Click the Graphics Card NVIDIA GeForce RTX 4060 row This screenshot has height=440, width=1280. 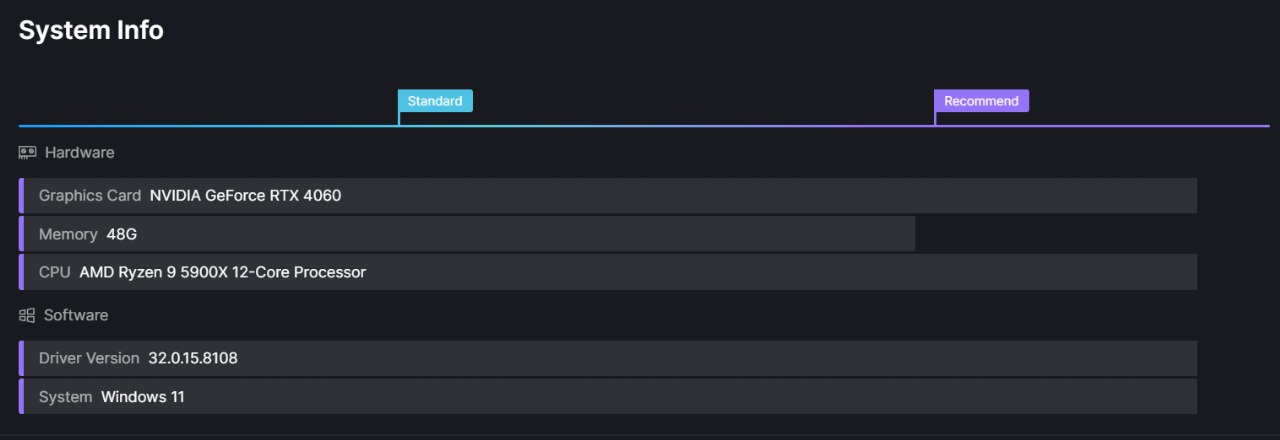(608, 196)
